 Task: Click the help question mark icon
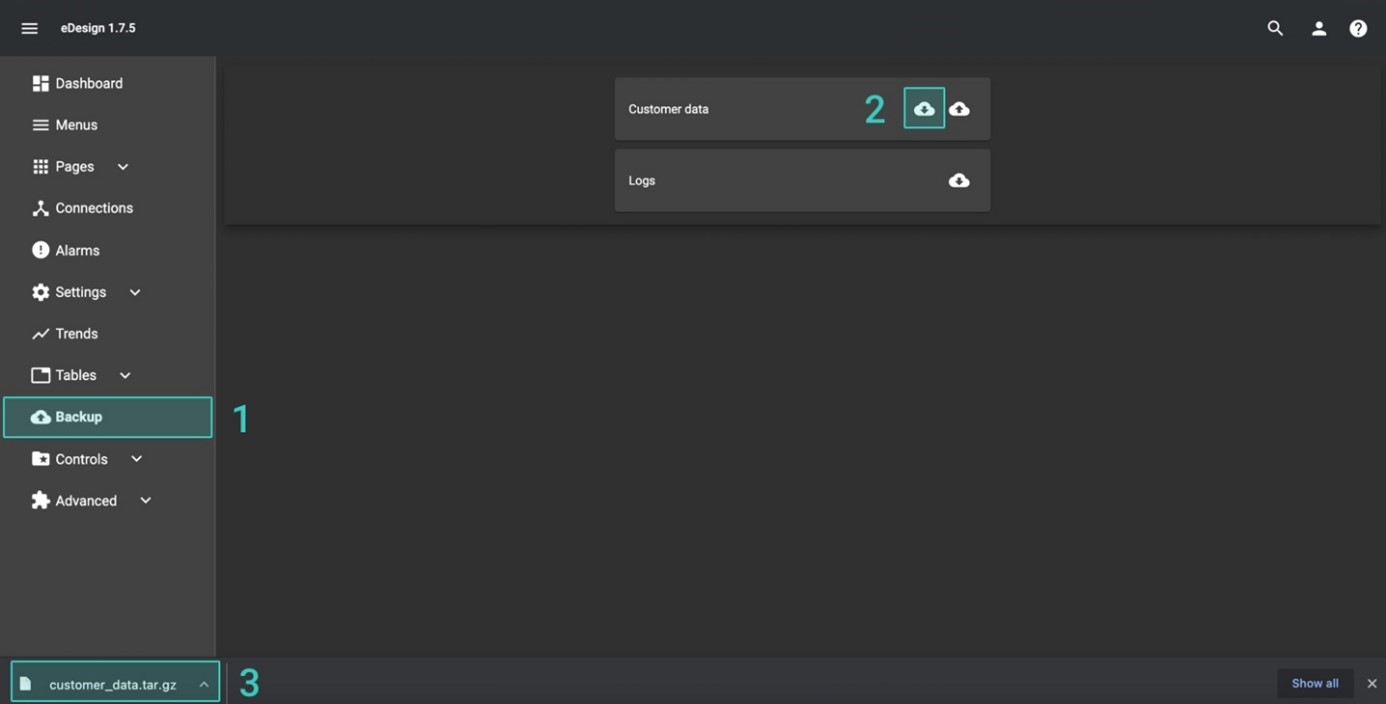(x=1358, y=29)
